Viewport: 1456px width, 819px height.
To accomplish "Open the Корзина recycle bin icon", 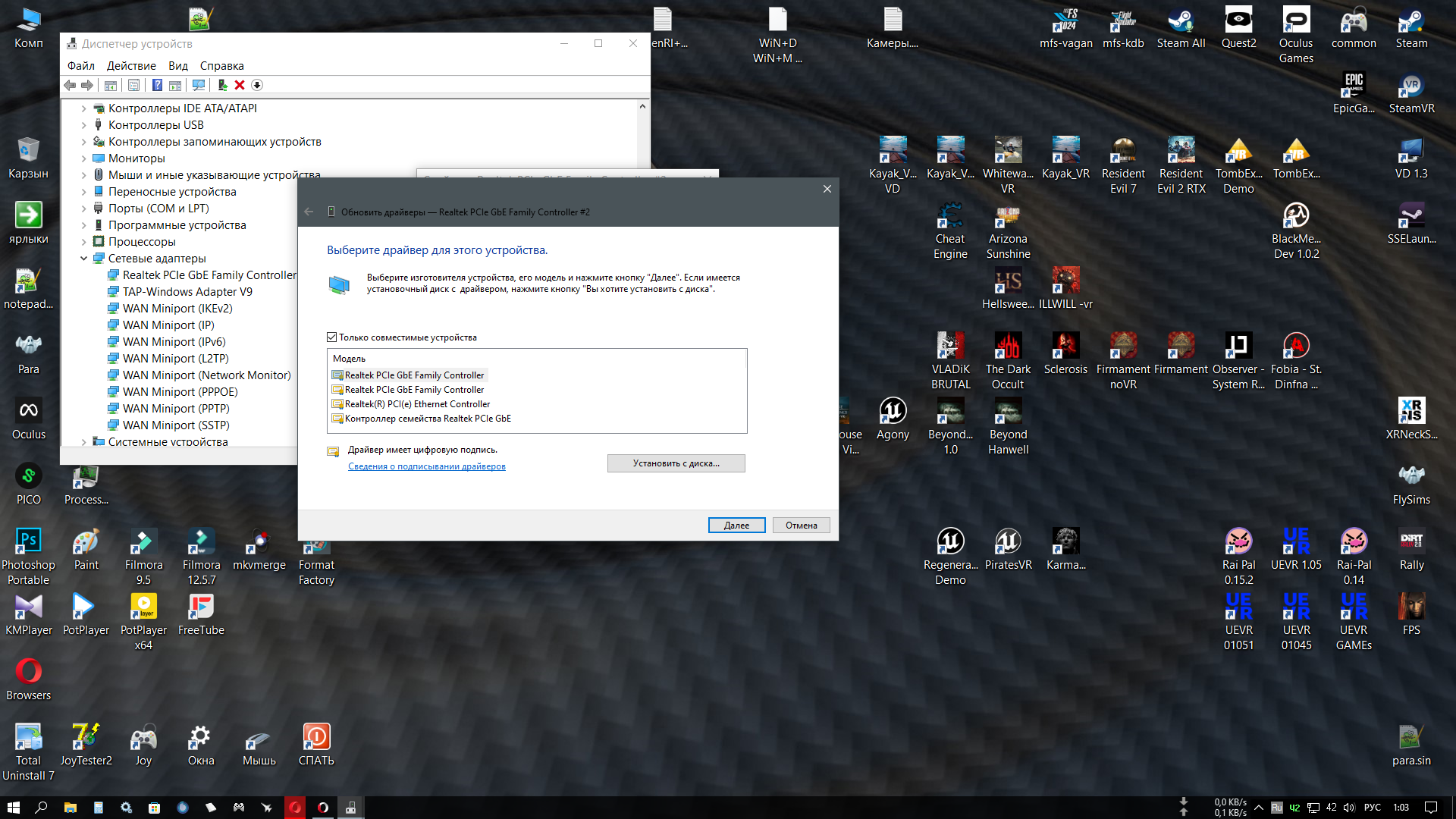I will 28,158.
